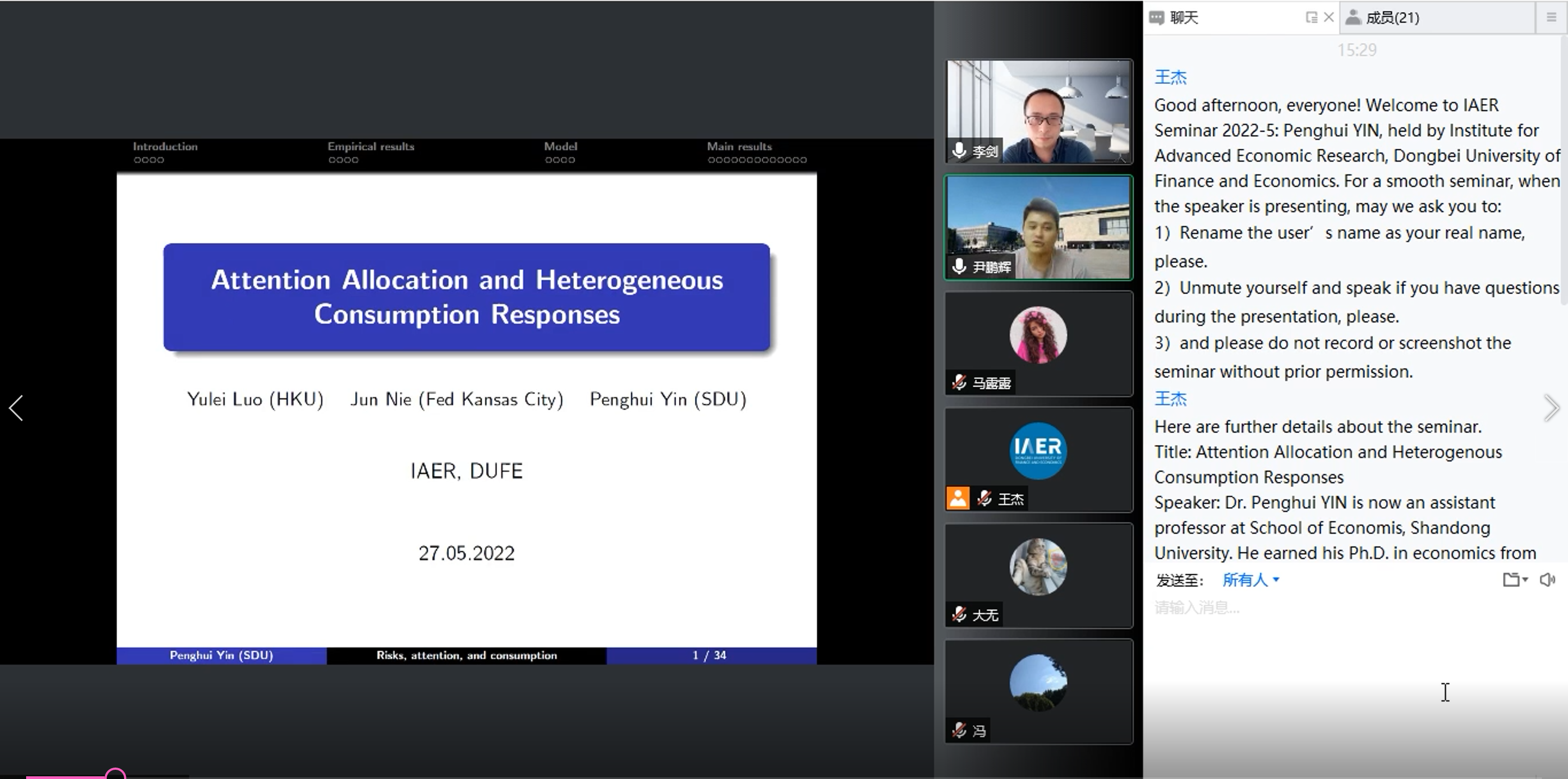This screenshot has width=1568, height=779.
Task: Pop out the chat panel
Action: click(1311, 17)
